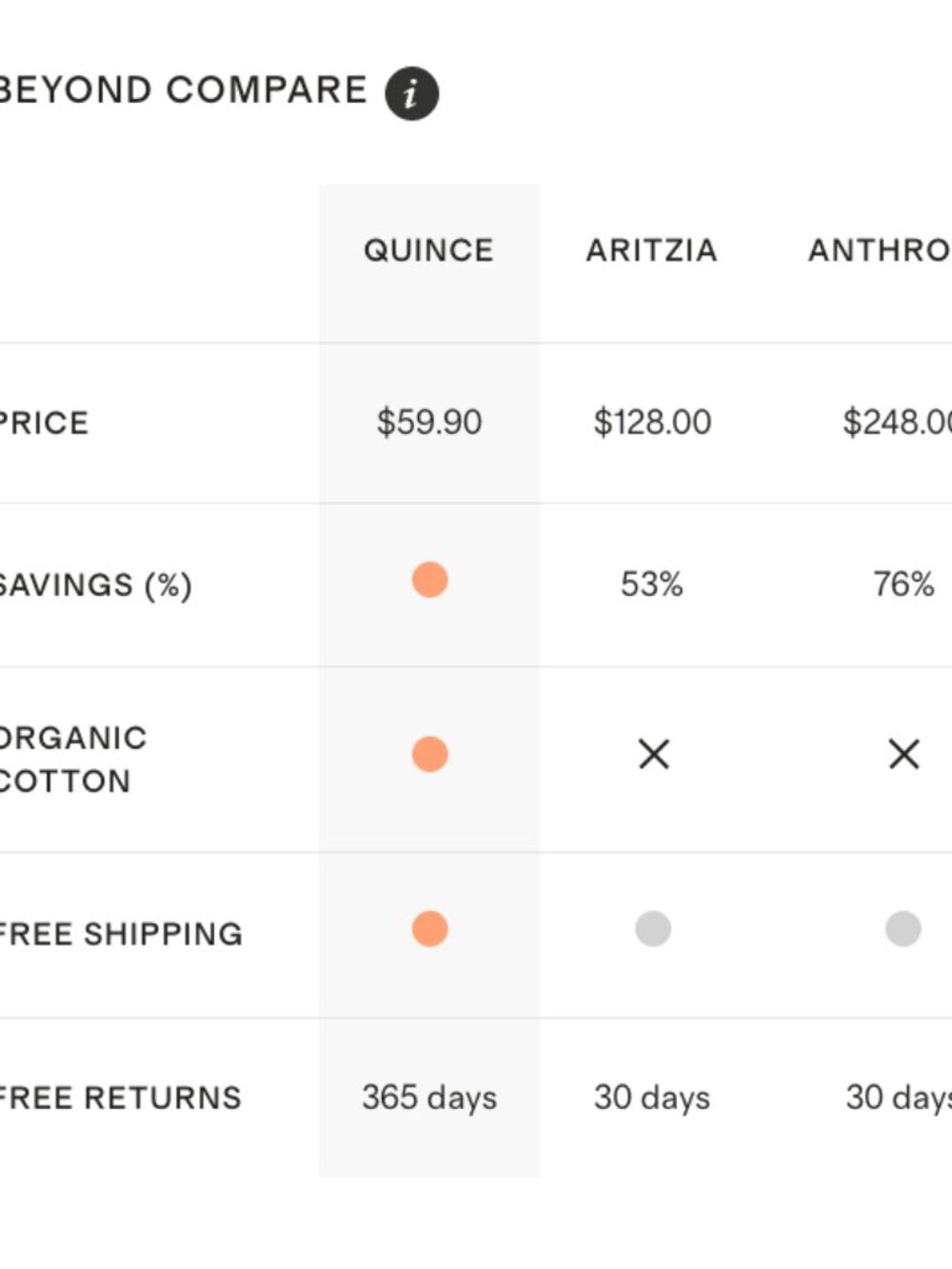
Task: Select the QUINCE column header
Action: coord(428,250)
